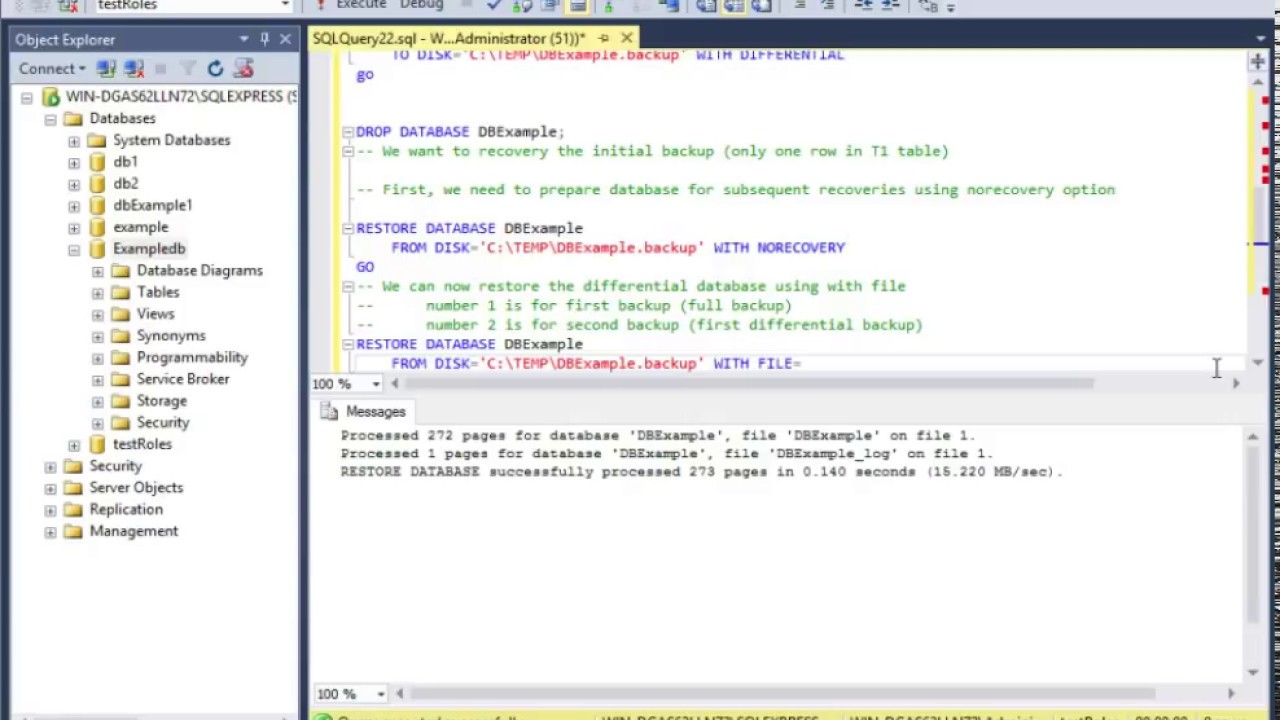Screen dimensions: 1280x720
Task: Close the Object Explorer panel
Action: pos(285,39)
